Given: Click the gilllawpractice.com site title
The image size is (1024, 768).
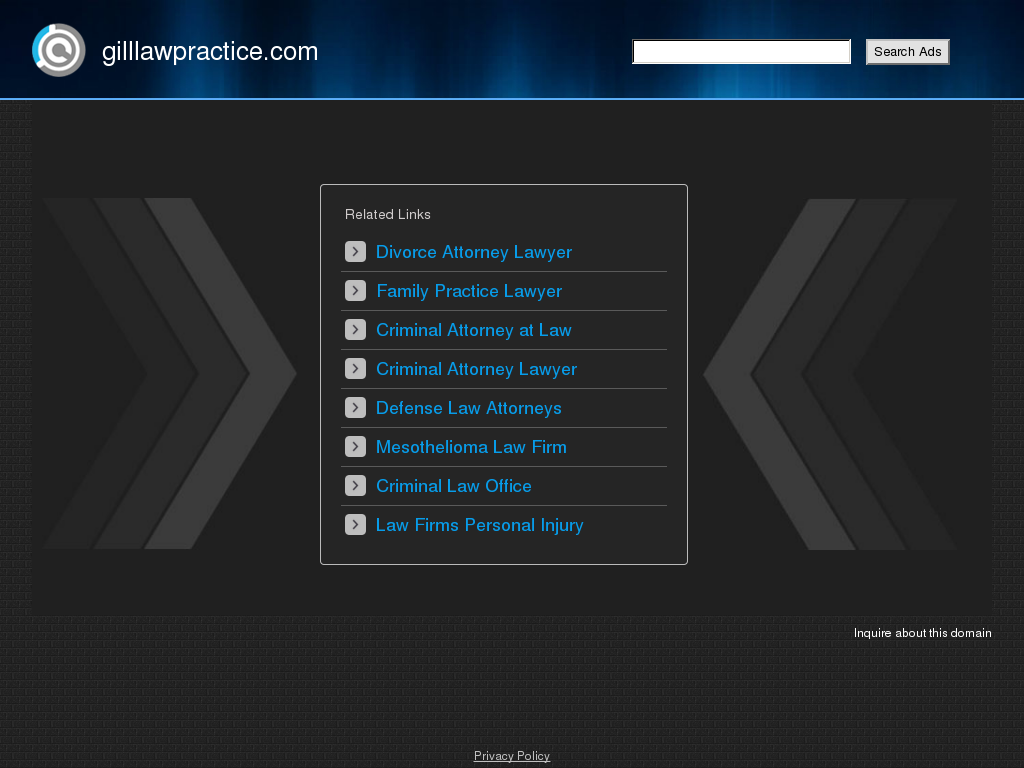Looking at the screenshot, I should click(210, 52).
